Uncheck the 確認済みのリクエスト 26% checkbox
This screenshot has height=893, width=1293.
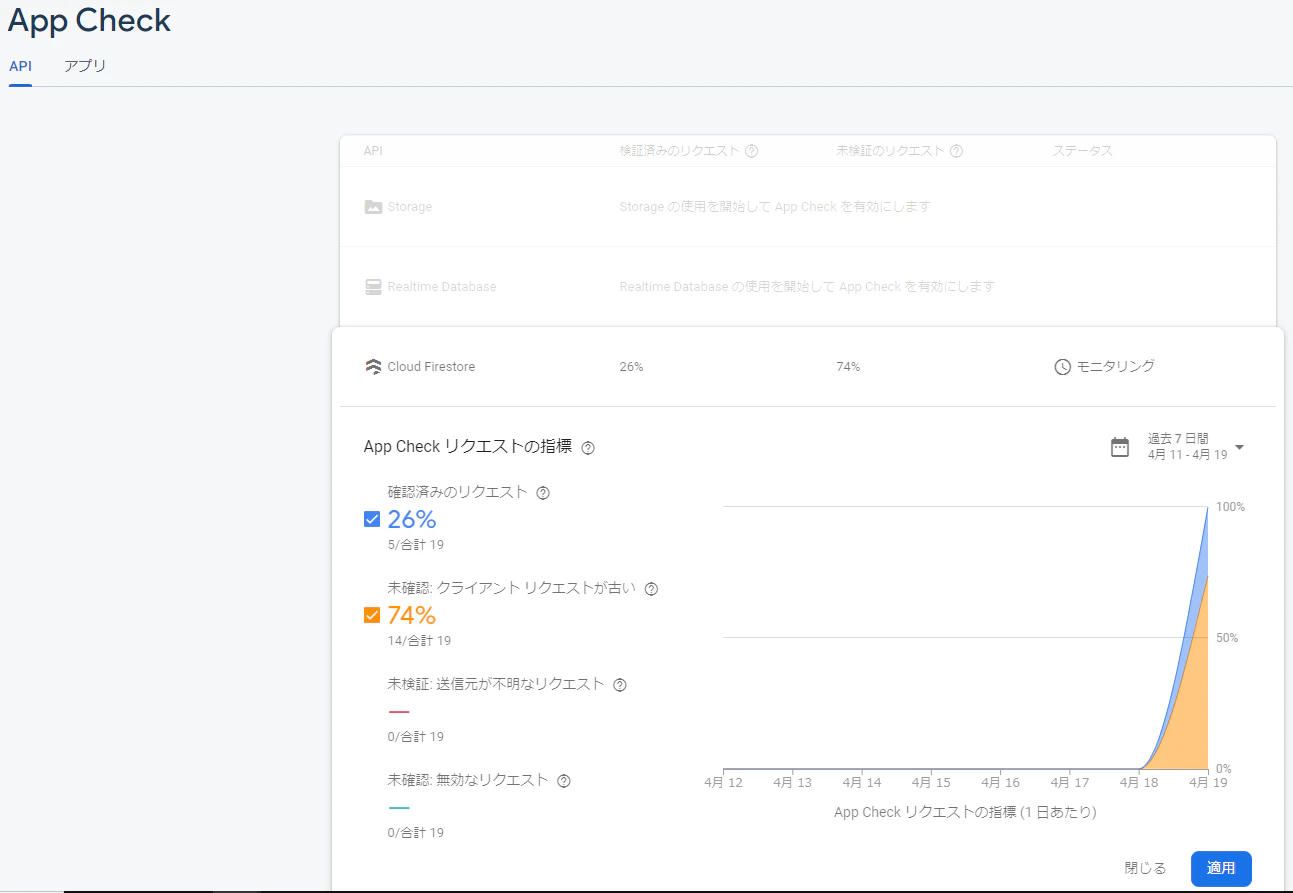372,519
